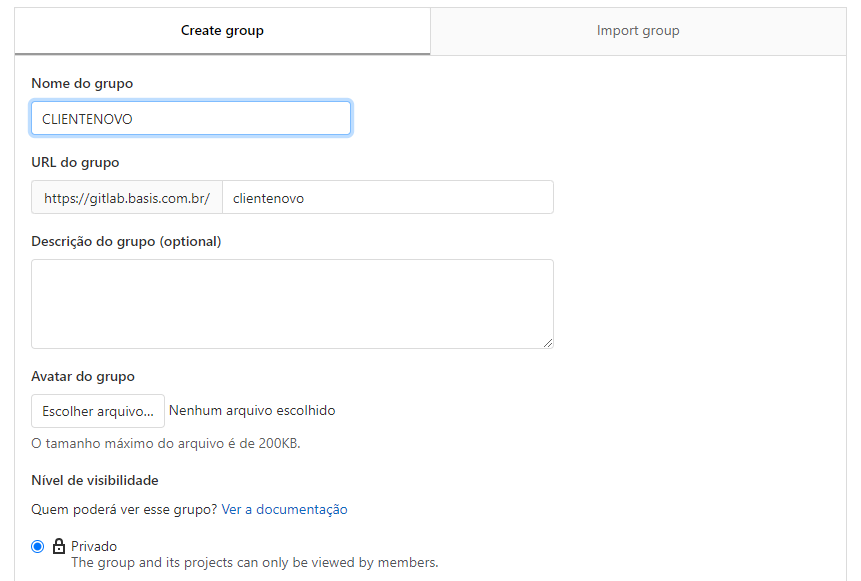Click the Descrição do grupo (optional) label
The height and width of the screenshot is (581, 861).
(126, 241)
